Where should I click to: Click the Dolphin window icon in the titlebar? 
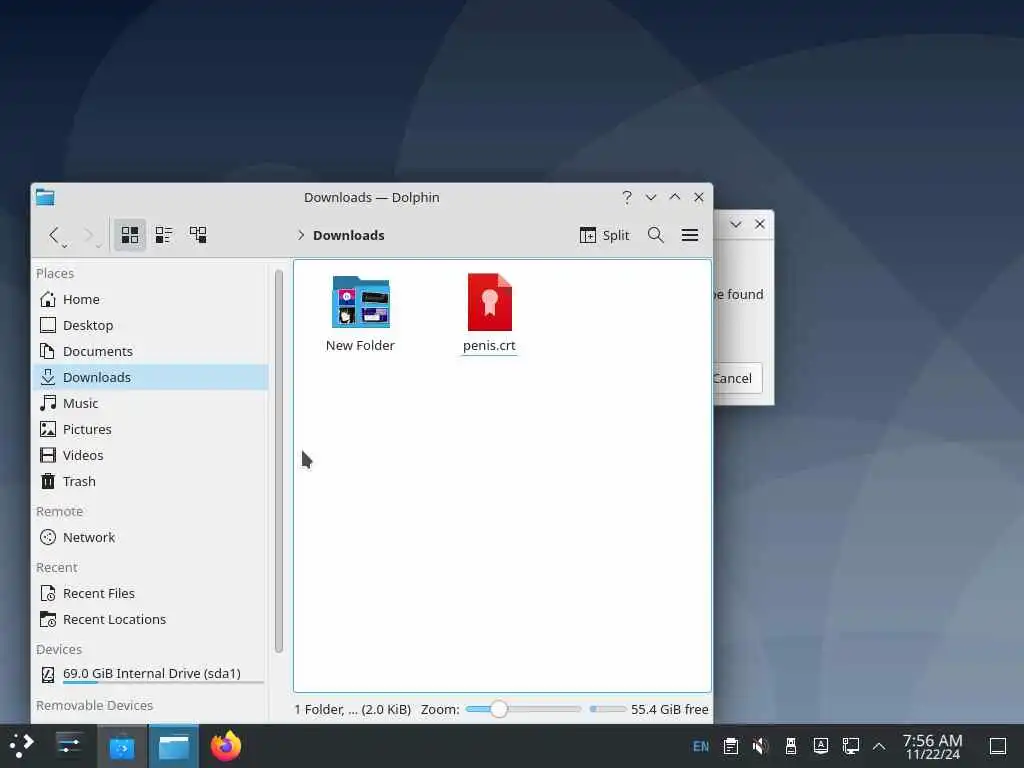coord(45,197)
